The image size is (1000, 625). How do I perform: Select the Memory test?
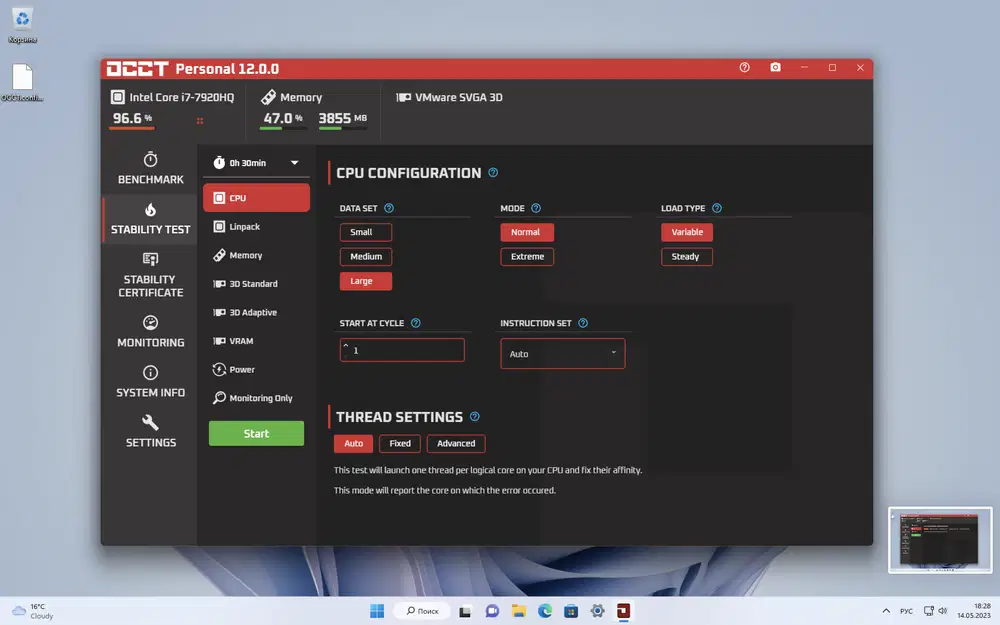[x=256, y=255]
